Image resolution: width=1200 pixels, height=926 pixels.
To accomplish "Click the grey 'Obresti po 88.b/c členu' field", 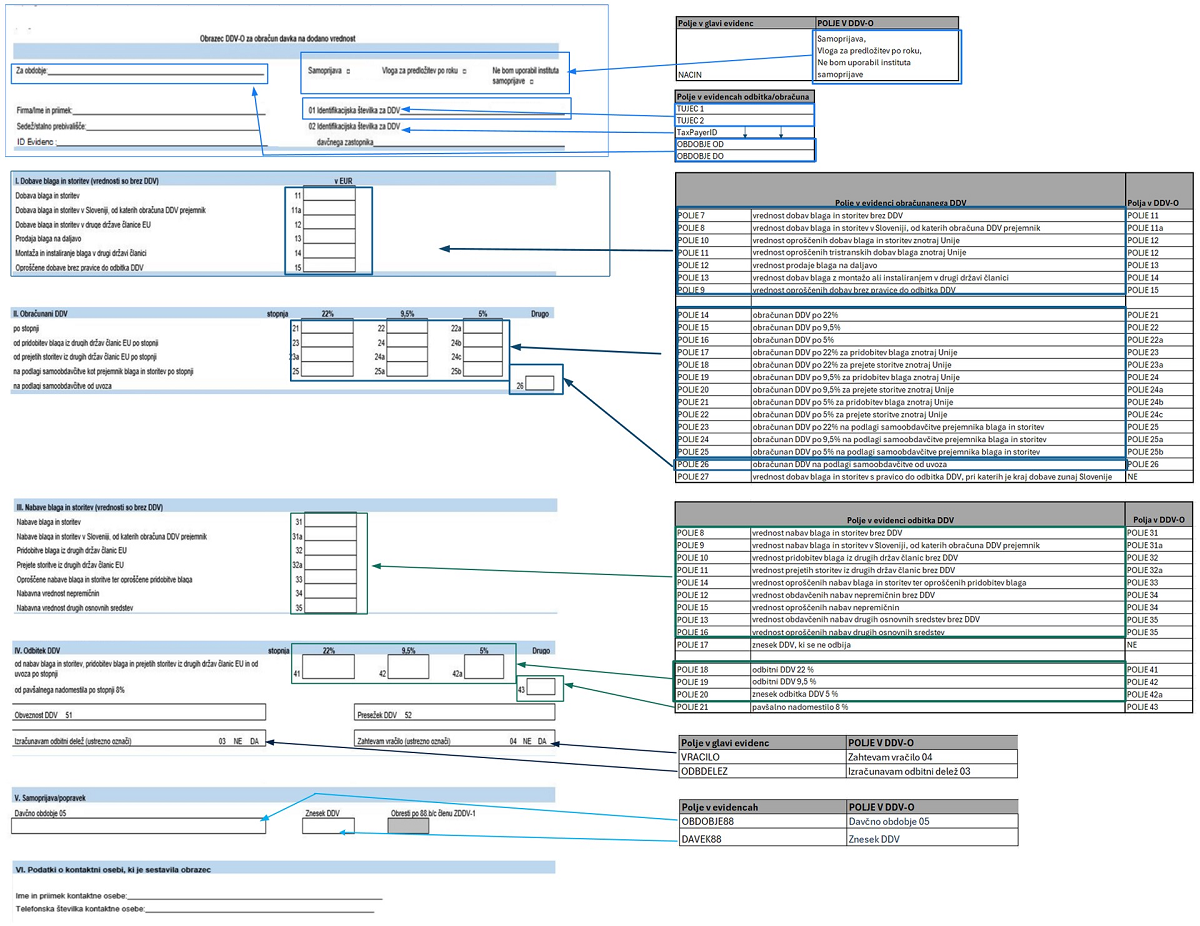I will 407,825.
